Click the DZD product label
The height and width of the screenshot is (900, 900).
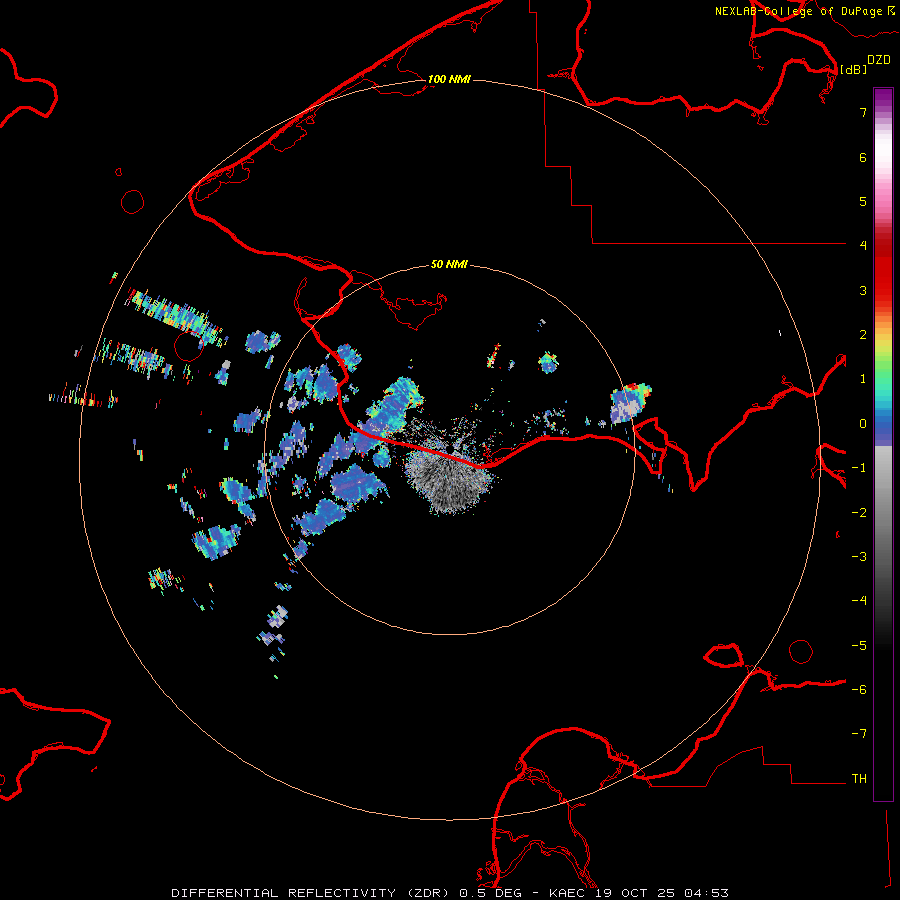tap(879, 60)
